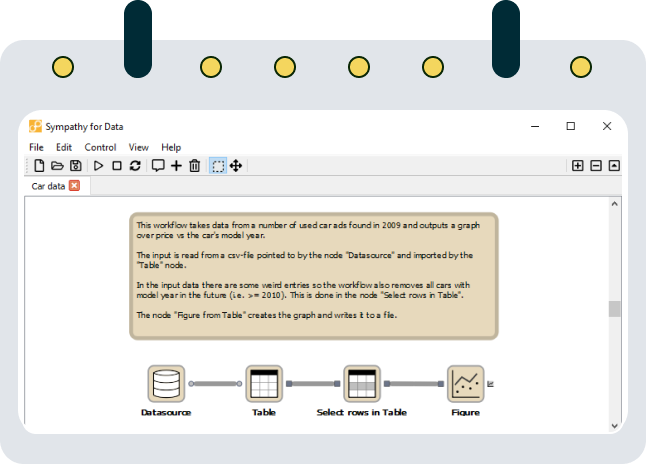Open the Control menu
This screenshot has height=464, width=646.
coord(100,148)
